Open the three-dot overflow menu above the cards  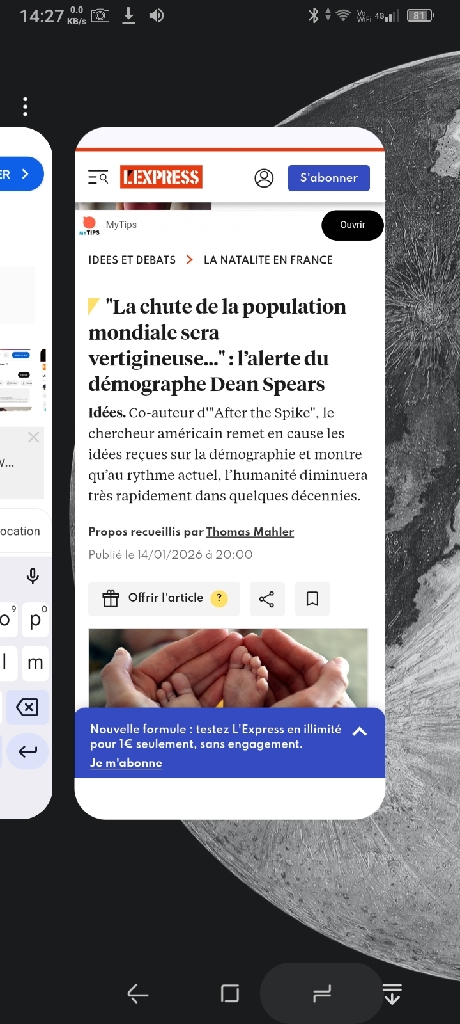[25, 106]
